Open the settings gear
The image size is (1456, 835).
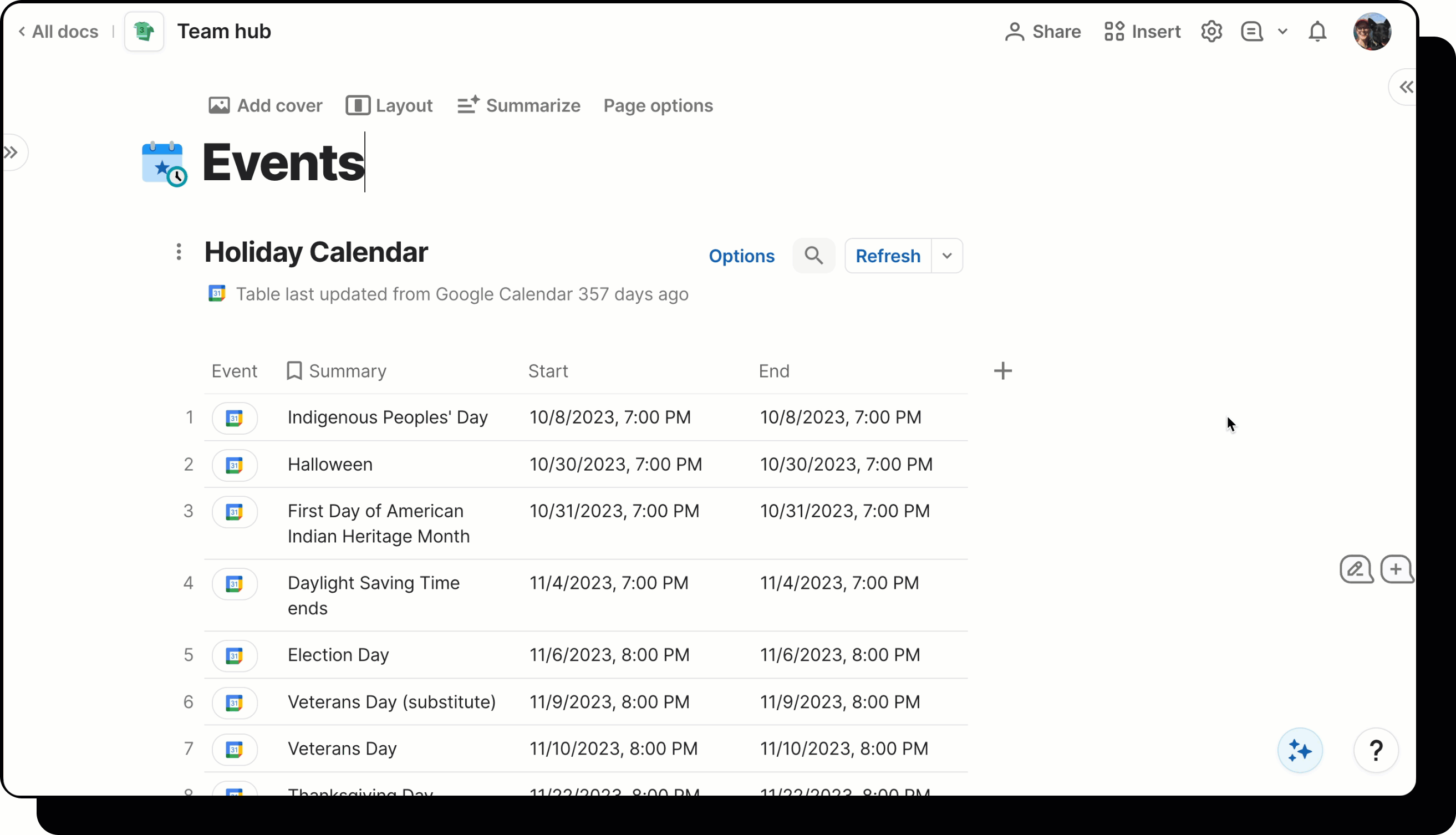coord(1211,32)
